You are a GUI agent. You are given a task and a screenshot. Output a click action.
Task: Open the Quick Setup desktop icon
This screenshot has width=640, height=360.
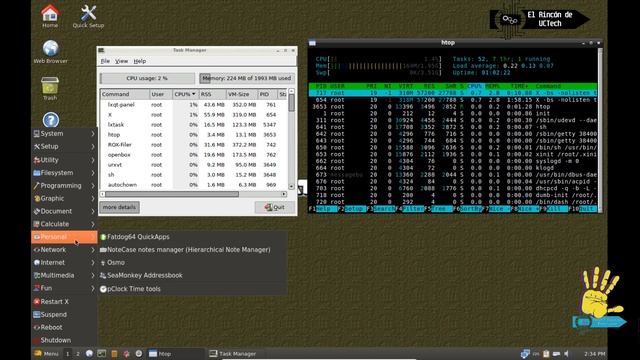[88, 16]
